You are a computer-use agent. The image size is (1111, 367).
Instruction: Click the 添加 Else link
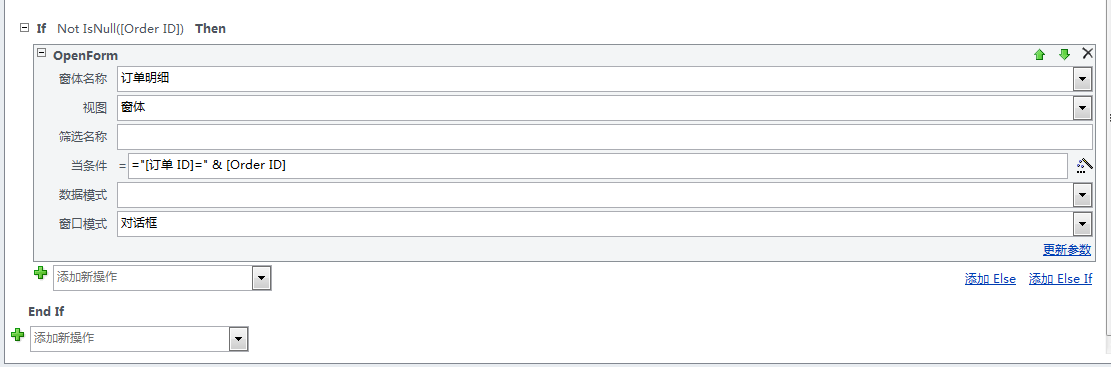click(x=990, y=279)
